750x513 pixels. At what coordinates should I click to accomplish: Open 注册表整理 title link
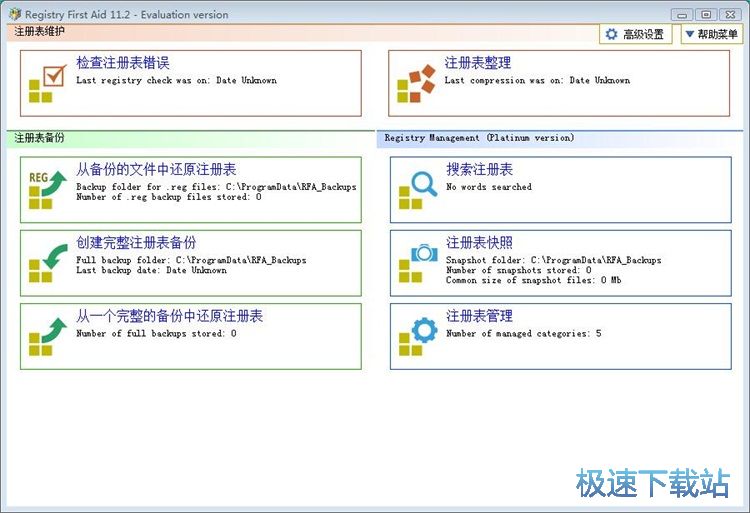point(477,63)
